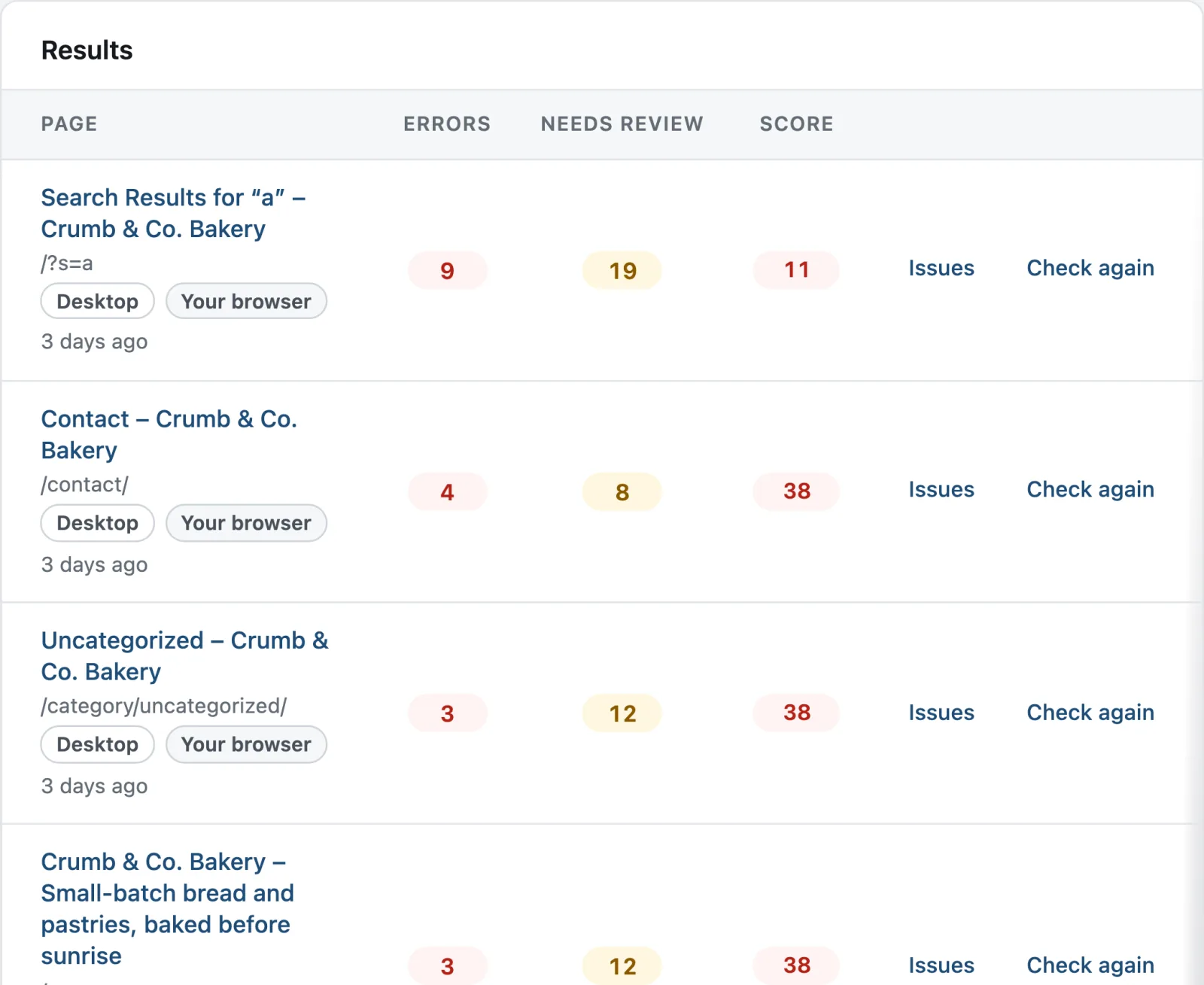The height and width of the screenshot is (985, 1204).
Task: Select the Small-batch bread row score badge 38
Action: click(x=796, y=965)
